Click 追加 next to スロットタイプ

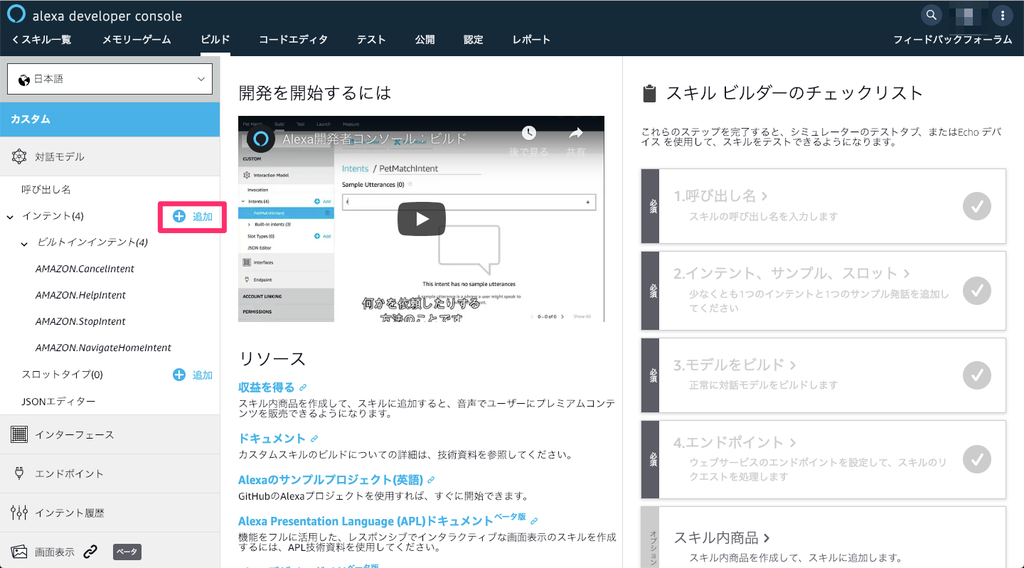click(202, 375)
